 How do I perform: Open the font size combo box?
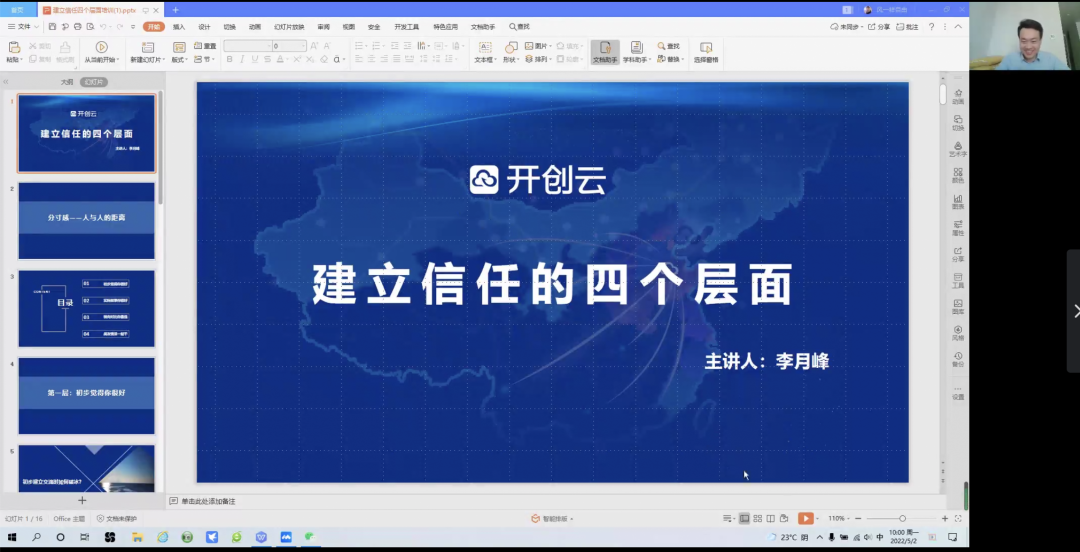click(289, 46)
